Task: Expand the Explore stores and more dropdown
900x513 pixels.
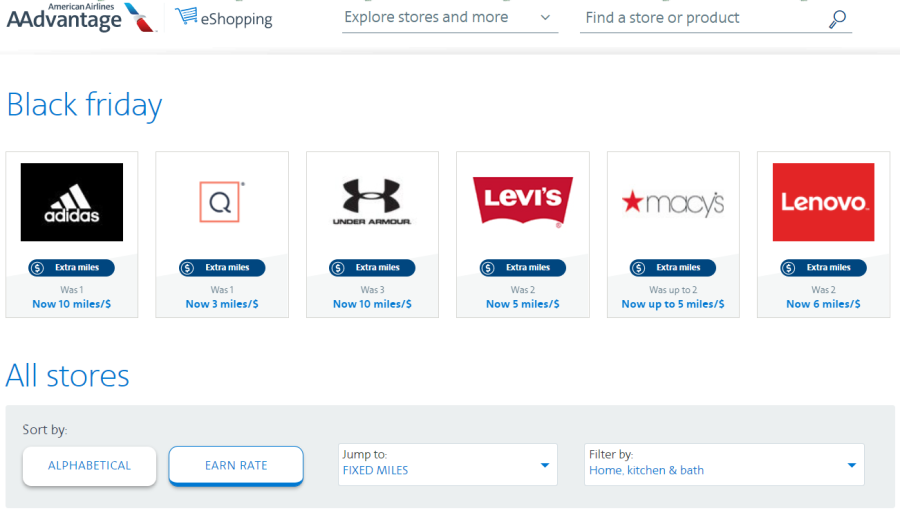Action: click(449, 18)
